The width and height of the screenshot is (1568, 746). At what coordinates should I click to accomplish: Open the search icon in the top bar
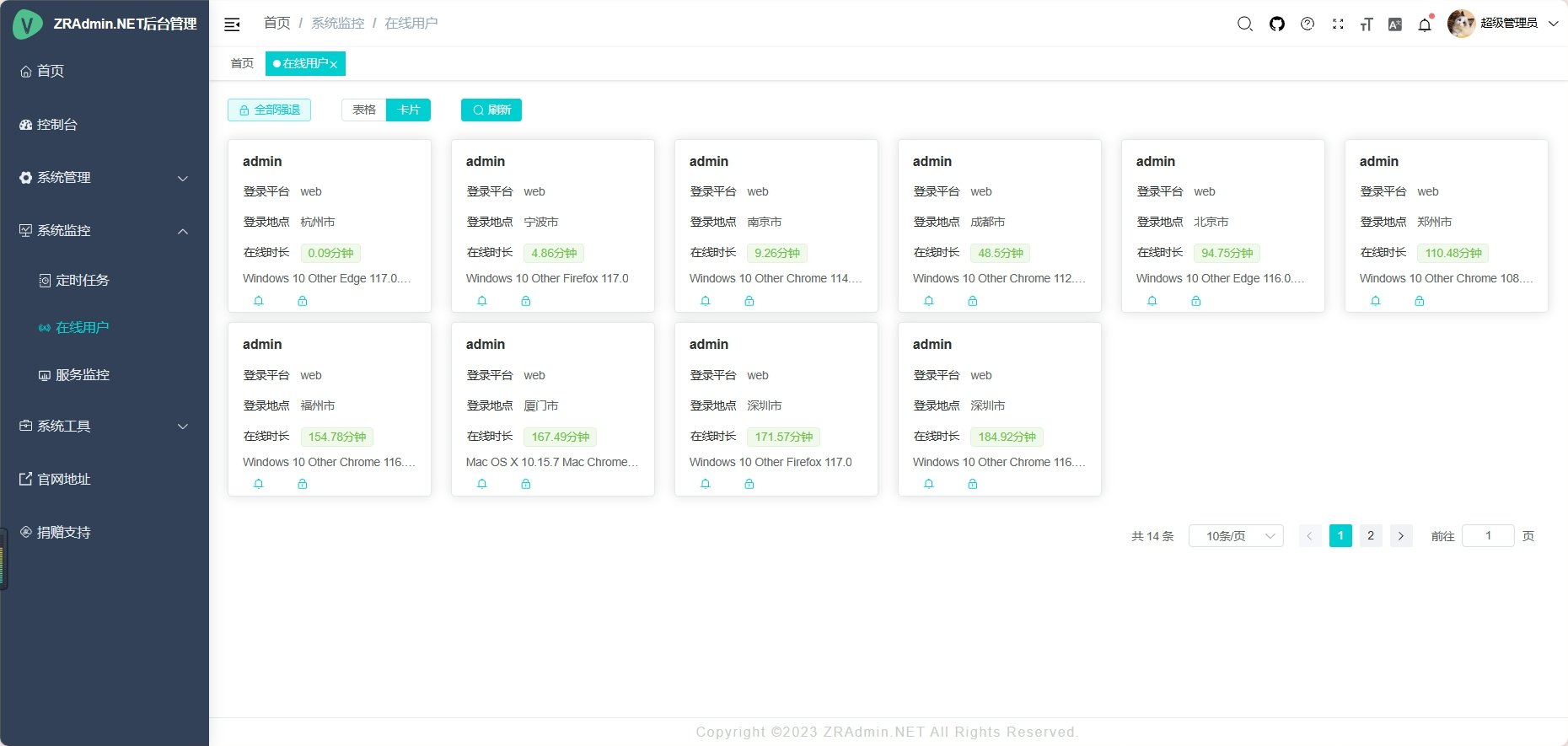[1244, 24]
